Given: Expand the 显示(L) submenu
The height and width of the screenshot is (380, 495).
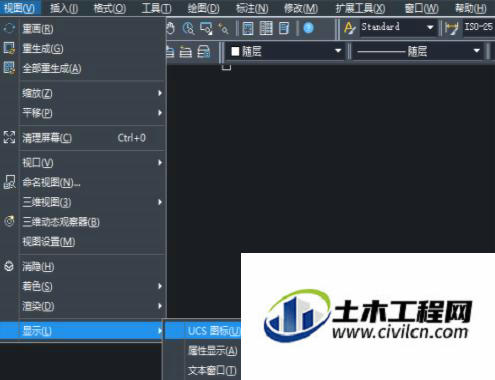Looking at the screenshot, I should pos(82,331).
